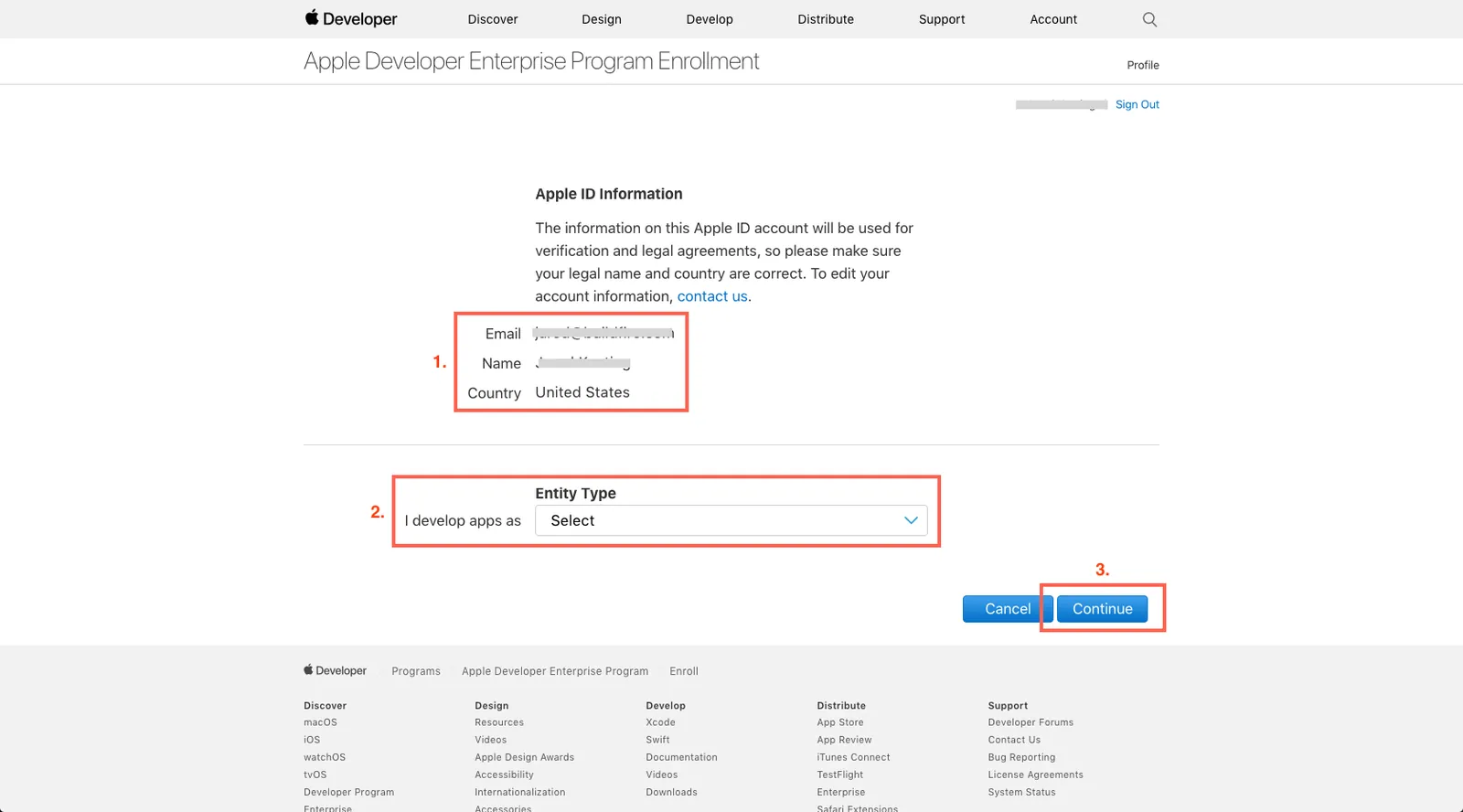Screen dimensions: 1463x812
Task: Click the Sign Out link
Action: [x=1137, y=104]
